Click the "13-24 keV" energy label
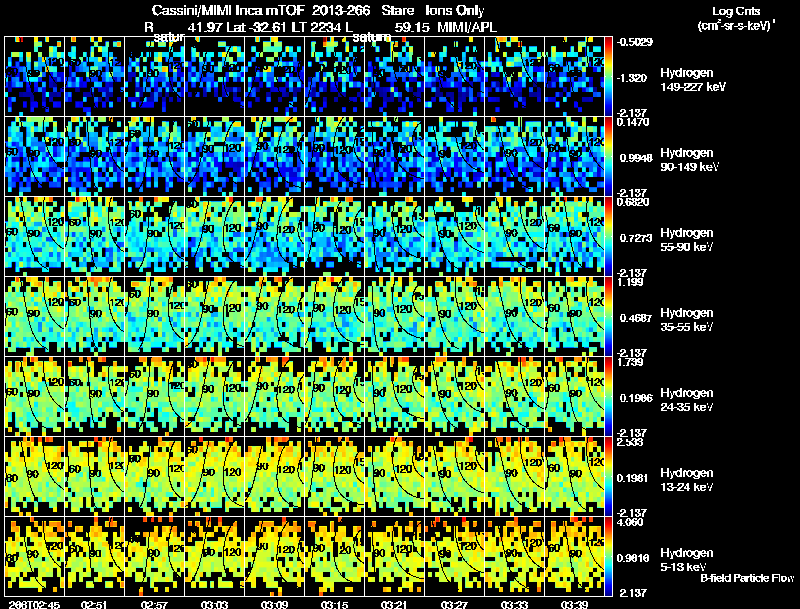The width and height of the screenshot is (800, 609). click(x=686, y=487)
